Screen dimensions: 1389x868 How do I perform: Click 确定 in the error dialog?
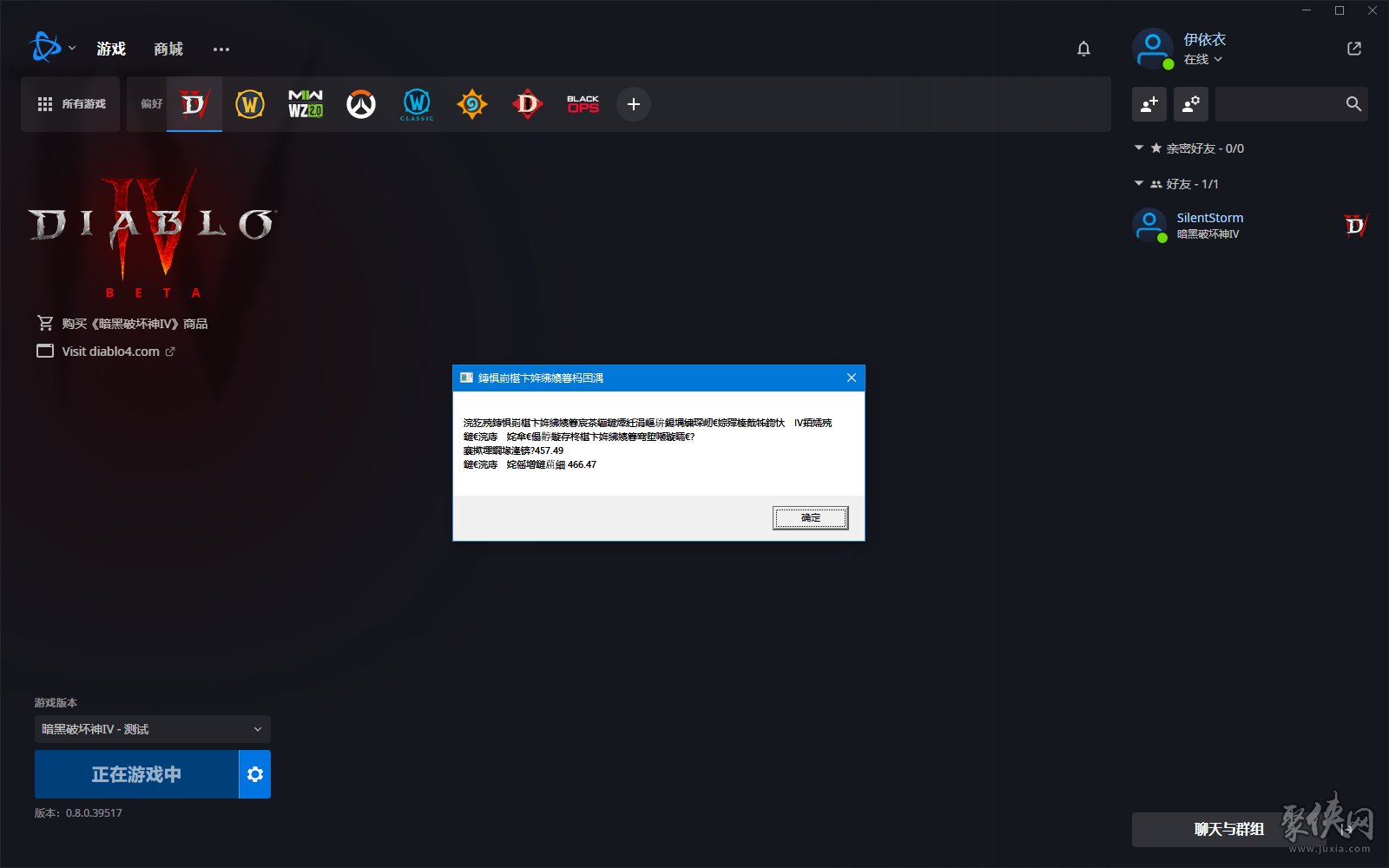[811, 518]
